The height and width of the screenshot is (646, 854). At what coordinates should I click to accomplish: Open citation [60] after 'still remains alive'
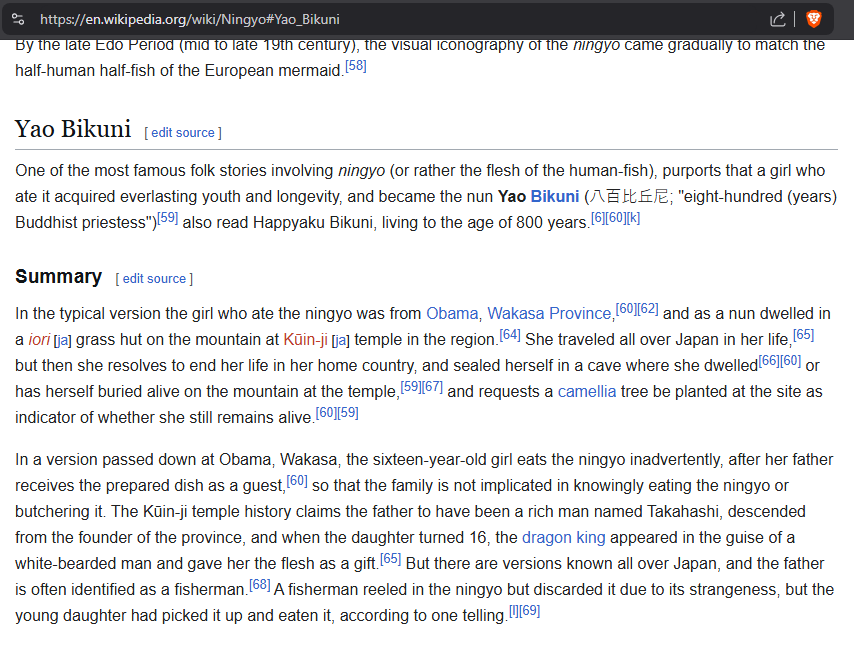[x=326, y=413]
